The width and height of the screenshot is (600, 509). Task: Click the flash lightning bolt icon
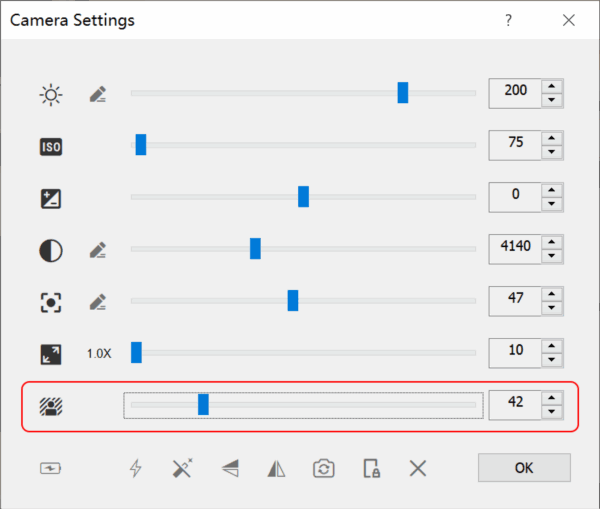(136, 468)
